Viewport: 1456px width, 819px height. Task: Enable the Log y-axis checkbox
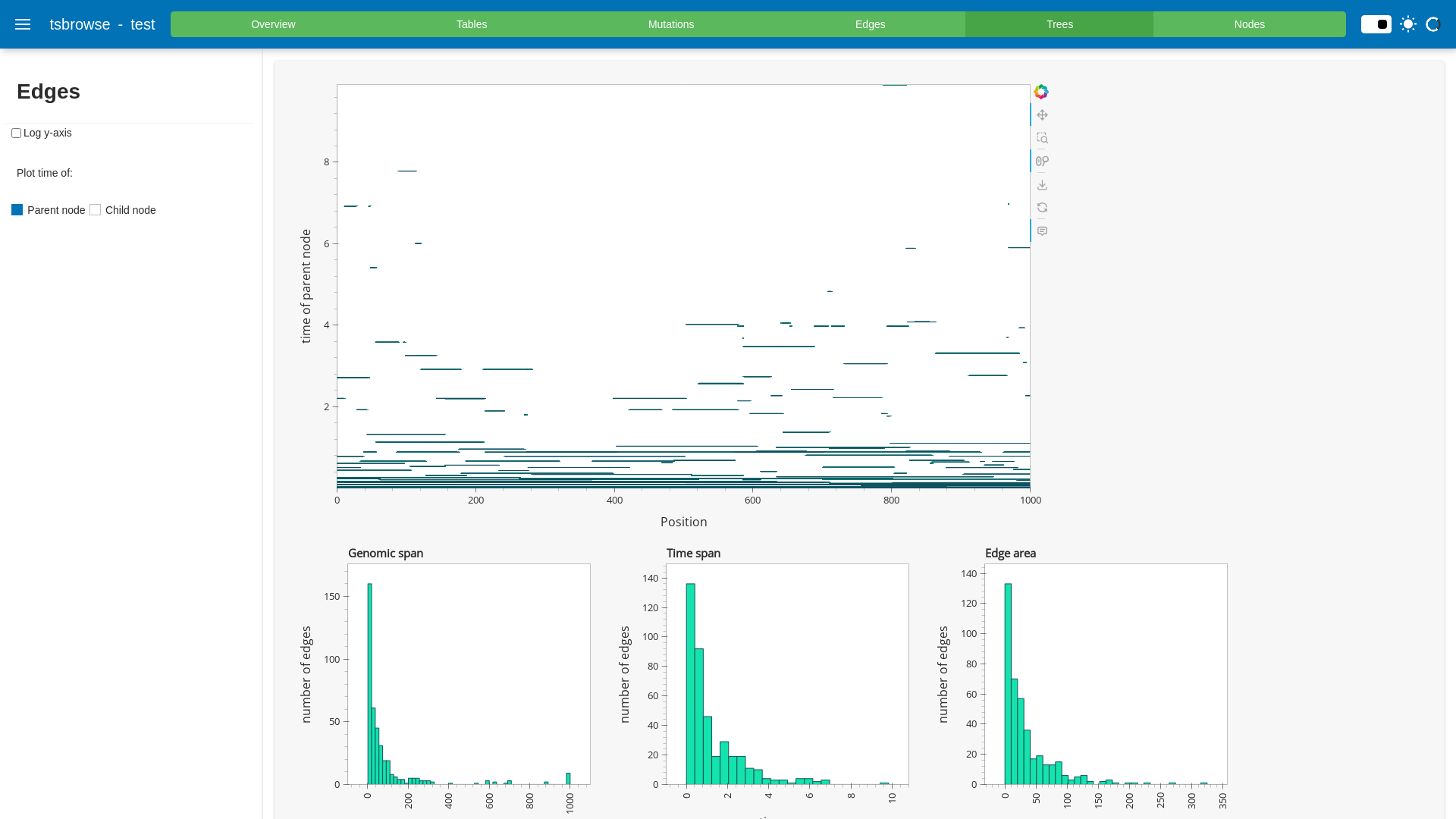(x=16, y=133)
